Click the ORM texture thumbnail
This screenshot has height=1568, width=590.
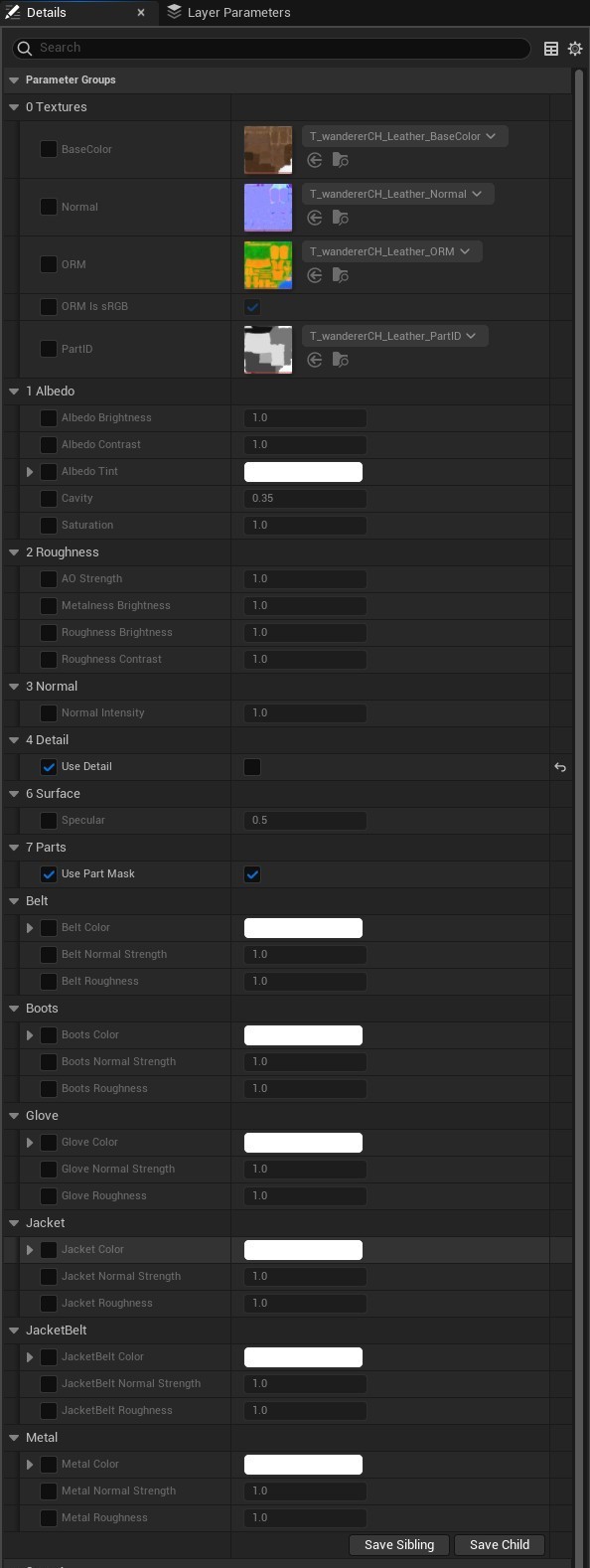pyautogui.click(x=268, y=265)
